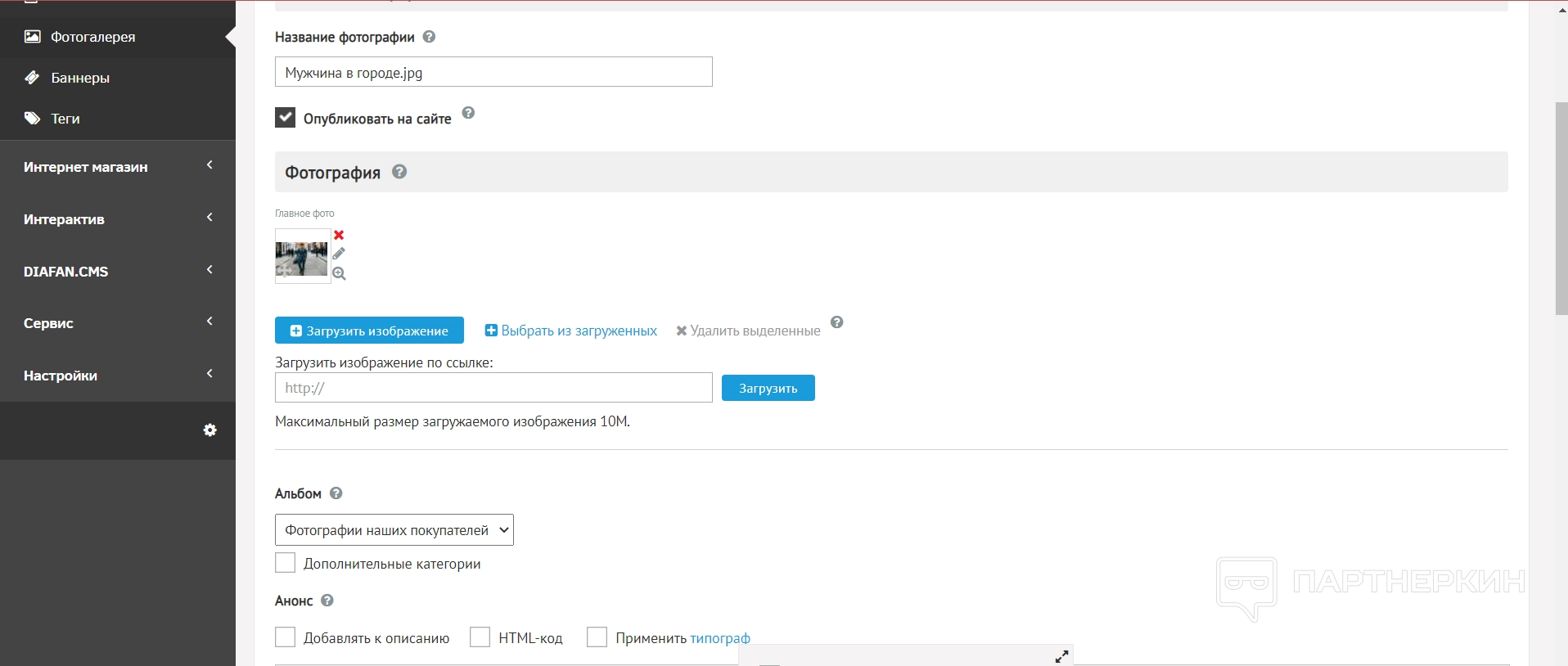Click the Загрузить изображение button
Screen dimensions: 1568x666
pos(369,331)
